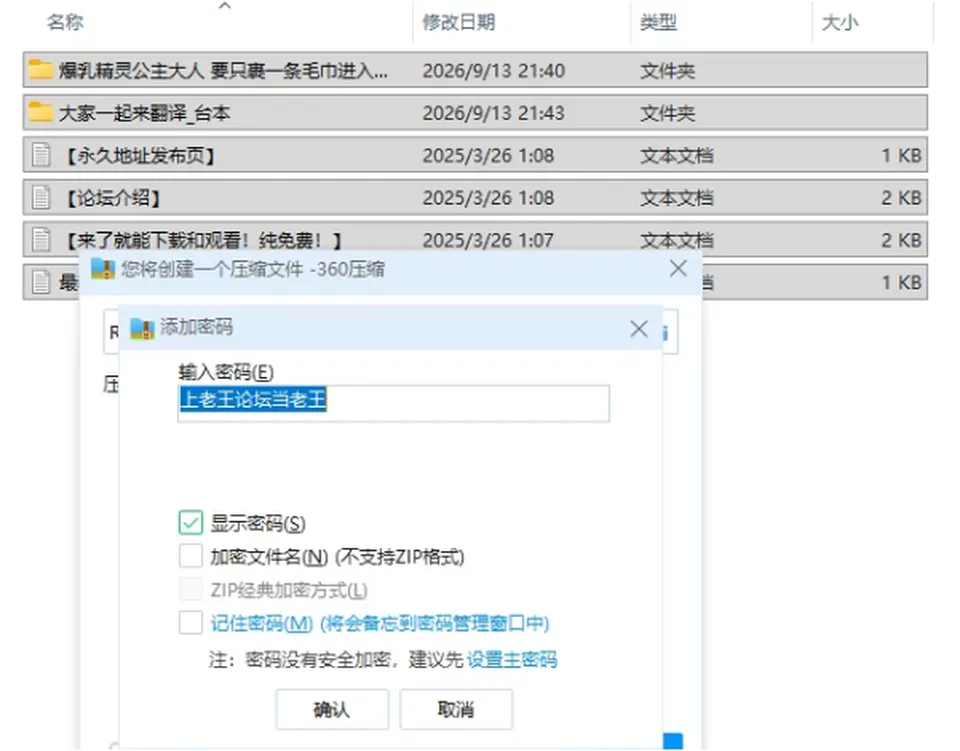
Task: Uncheck the 显示密码(S) checkbox
Action: (190, 523)
